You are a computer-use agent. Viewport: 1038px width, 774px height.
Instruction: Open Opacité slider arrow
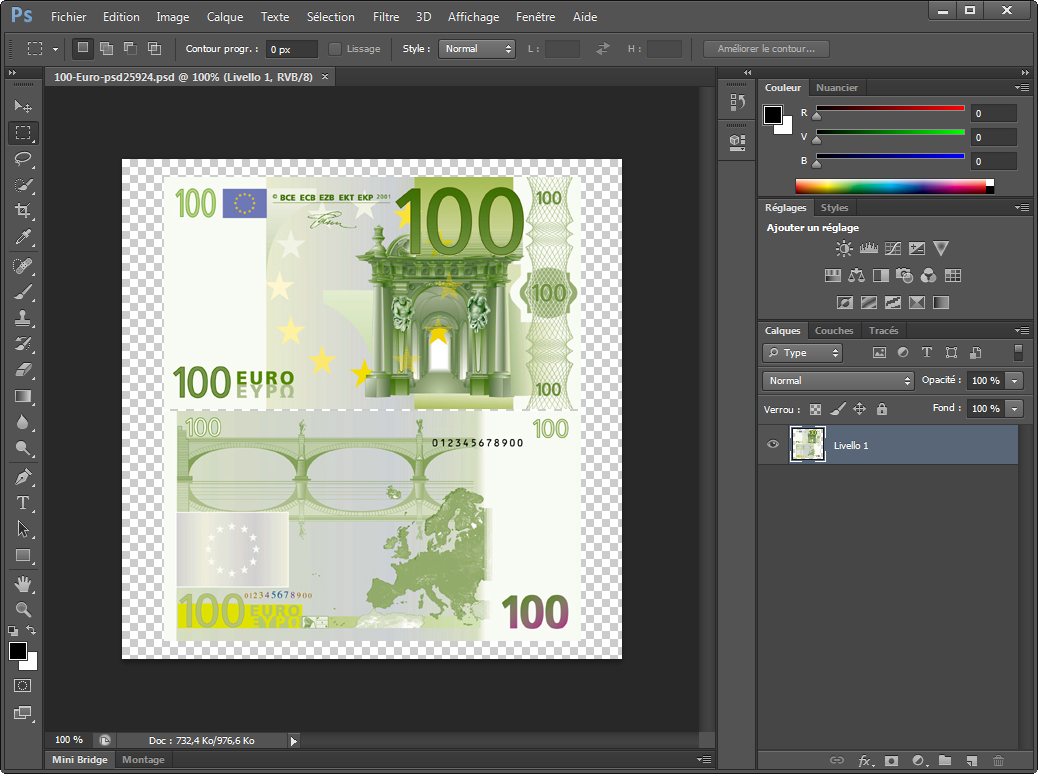pos(1014,381)
